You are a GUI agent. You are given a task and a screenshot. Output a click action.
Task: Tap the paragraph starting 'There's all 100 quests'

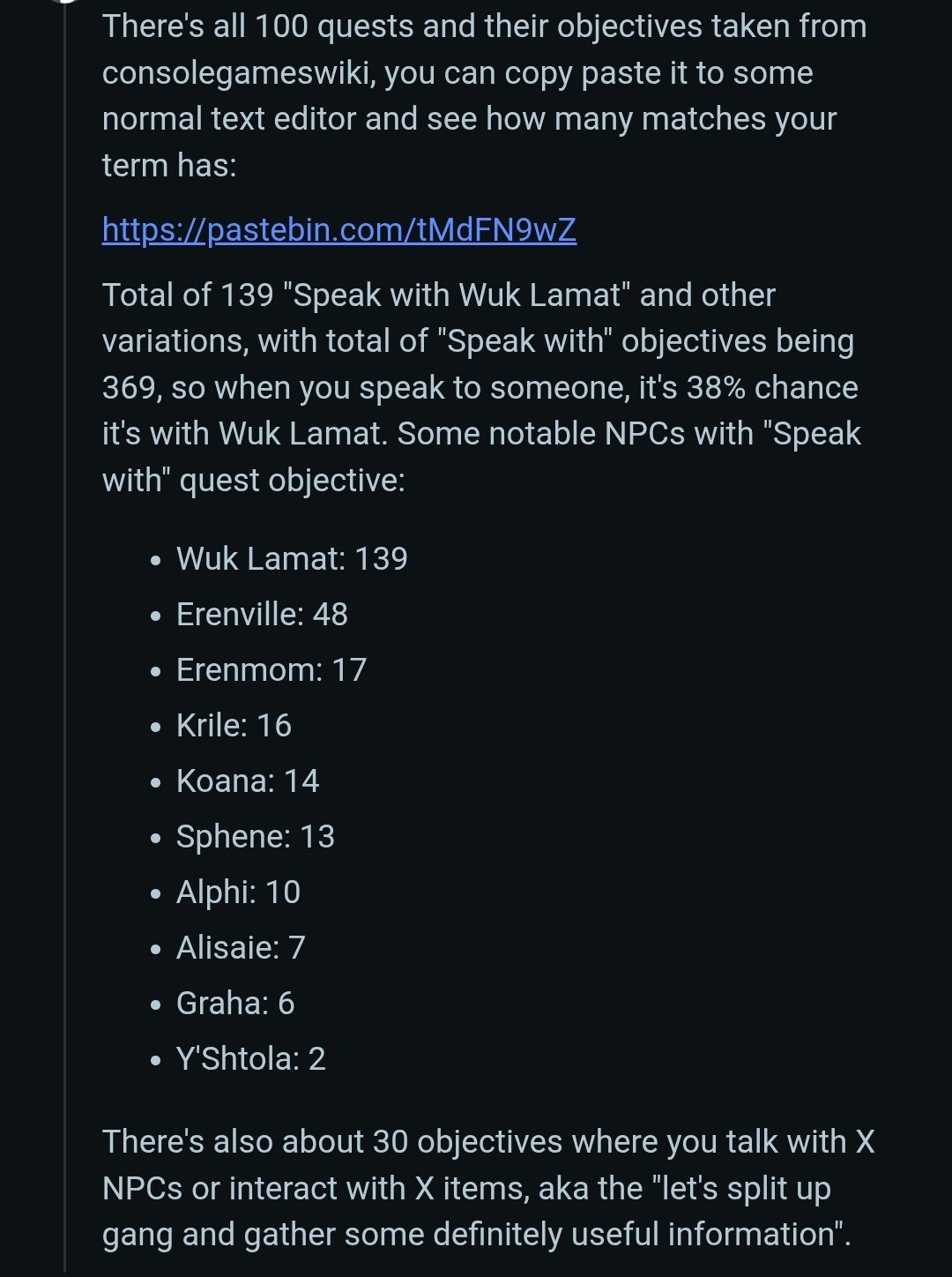[485, 95]
